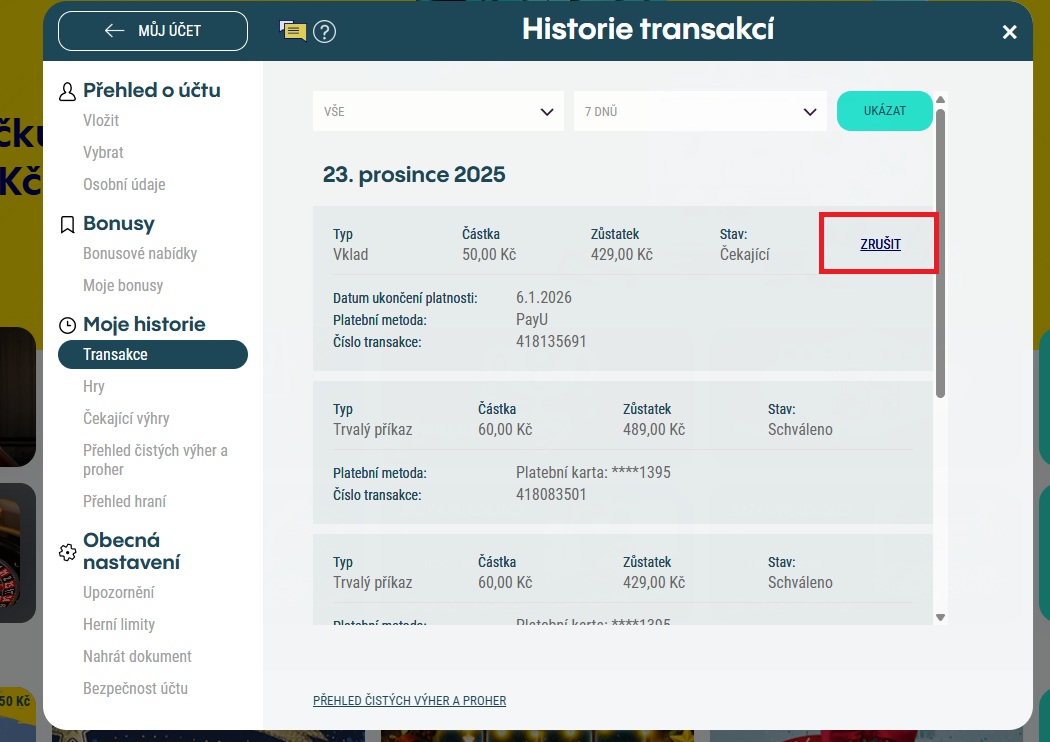Click the transaction list scrollbar thumb
Screen dimensions: 1050x742
coord(940,250)
